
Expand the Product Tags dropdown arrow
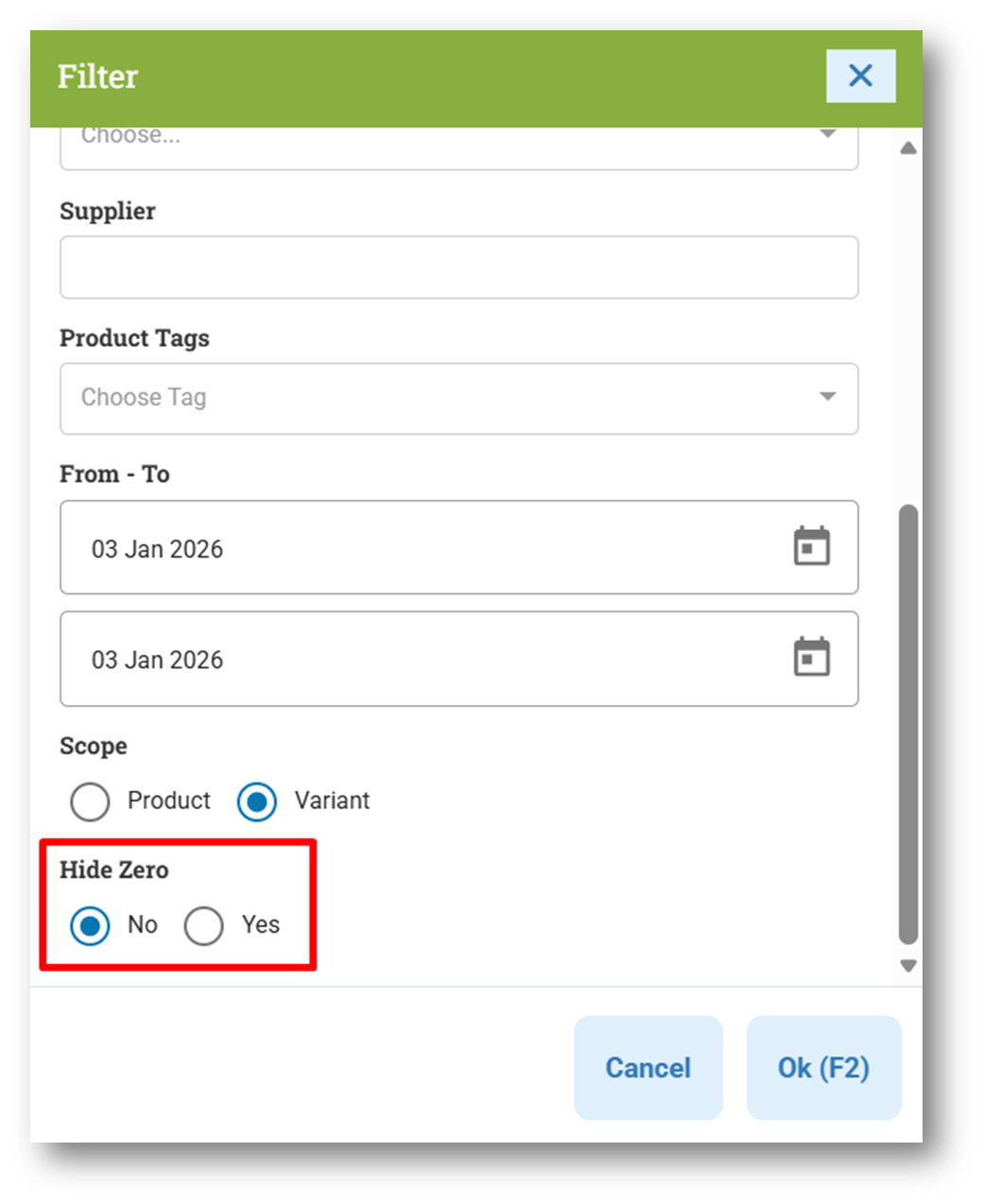point(827,397)
